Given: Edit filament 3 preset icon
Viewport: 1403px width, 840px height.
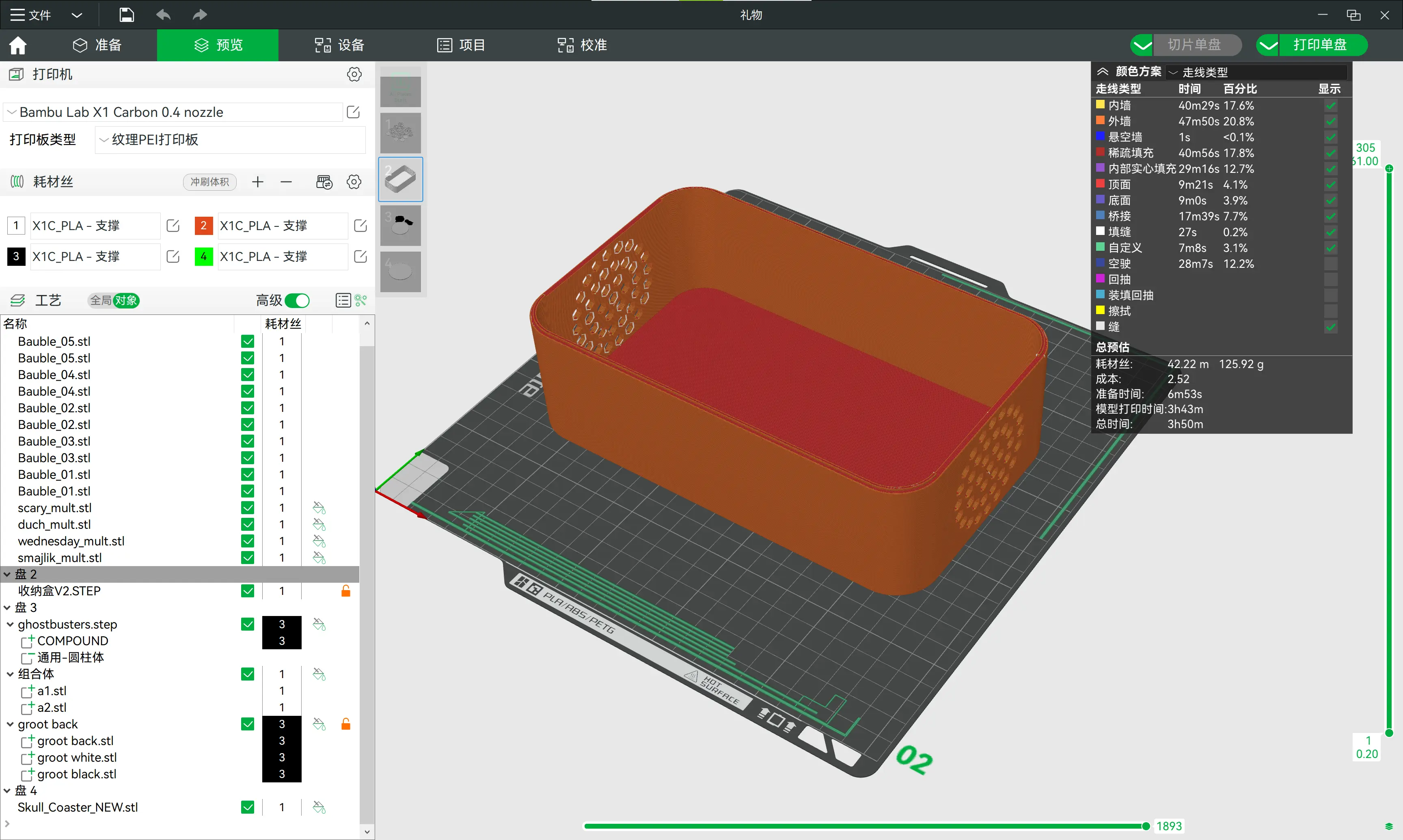Looking at the screenshot, I should (x=173, y=256).
